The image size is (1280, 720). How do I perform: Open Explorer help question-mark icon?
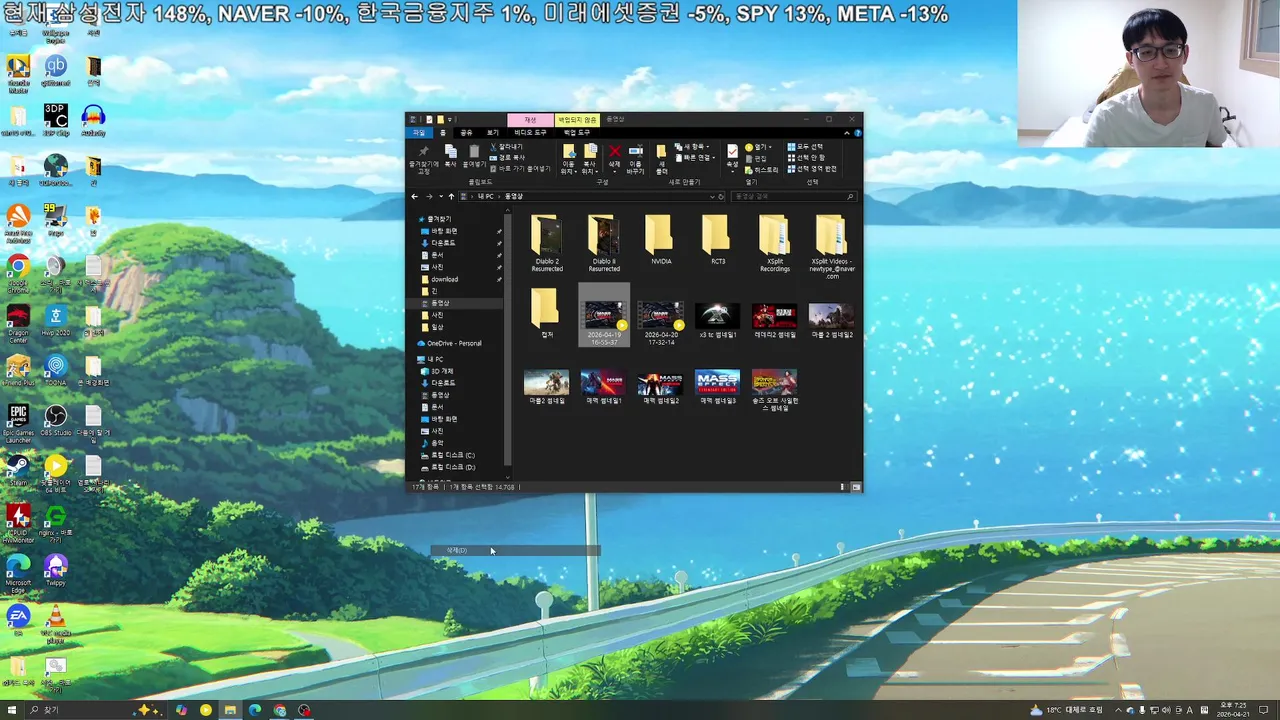(x=857, y=132)
